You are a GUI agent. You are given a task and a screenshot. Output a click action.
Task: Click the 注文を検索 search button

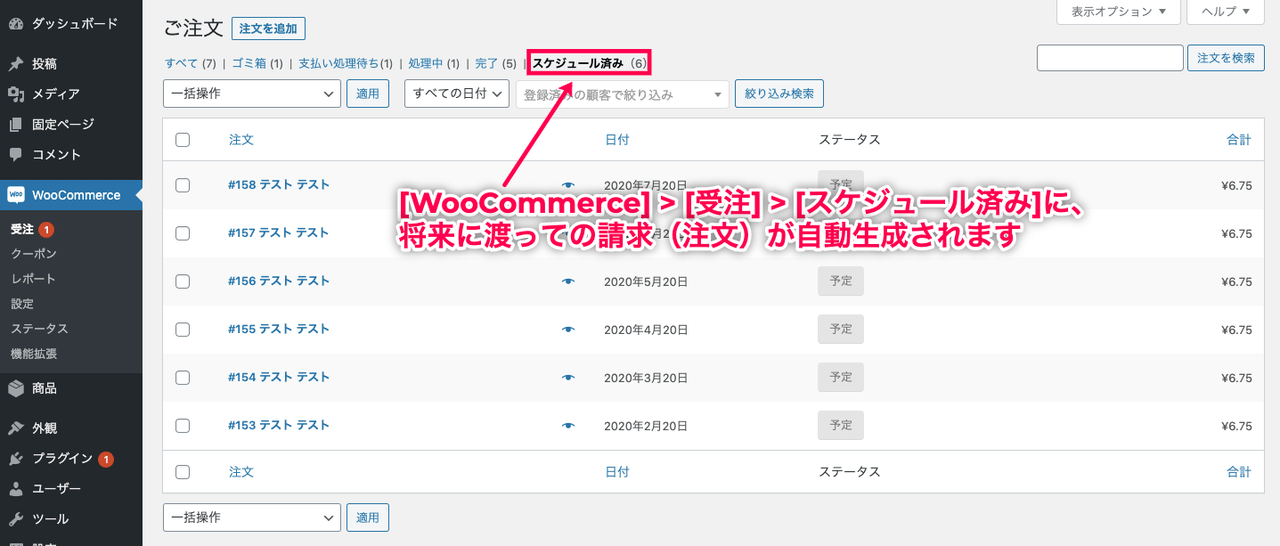(1226, 58)
